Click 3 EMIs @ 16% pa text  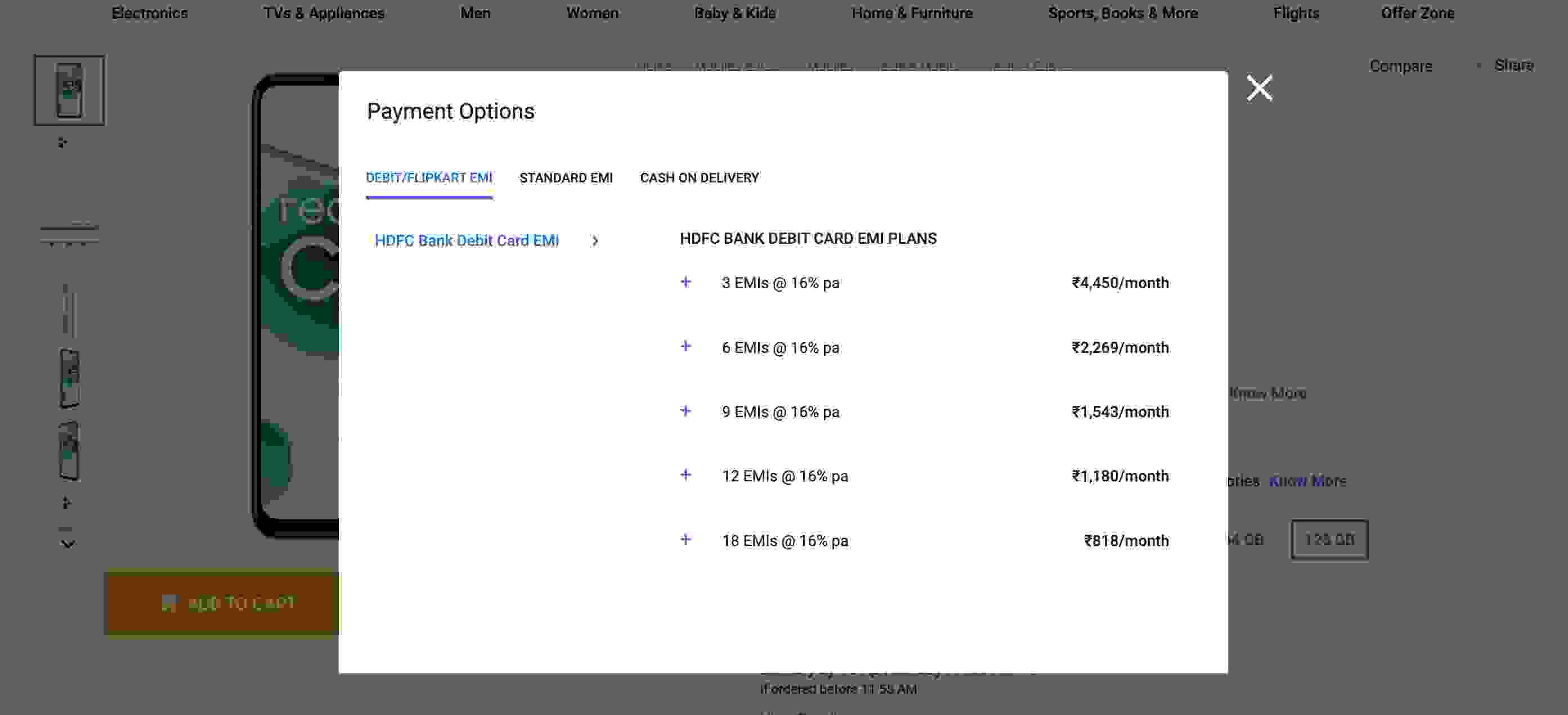point(781,283)
